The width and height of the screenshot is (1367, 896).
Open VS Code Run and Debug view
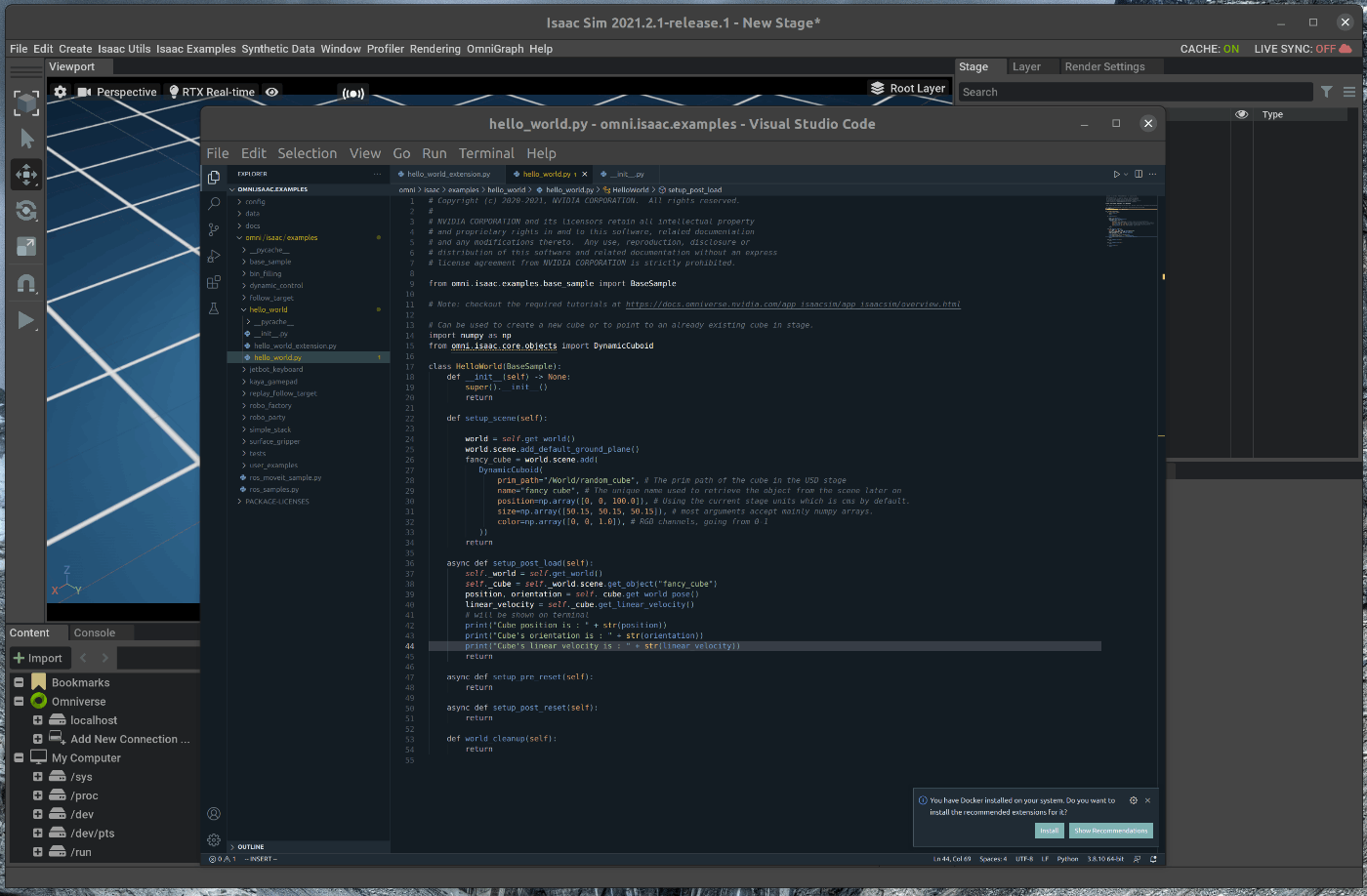pos(214,257)
